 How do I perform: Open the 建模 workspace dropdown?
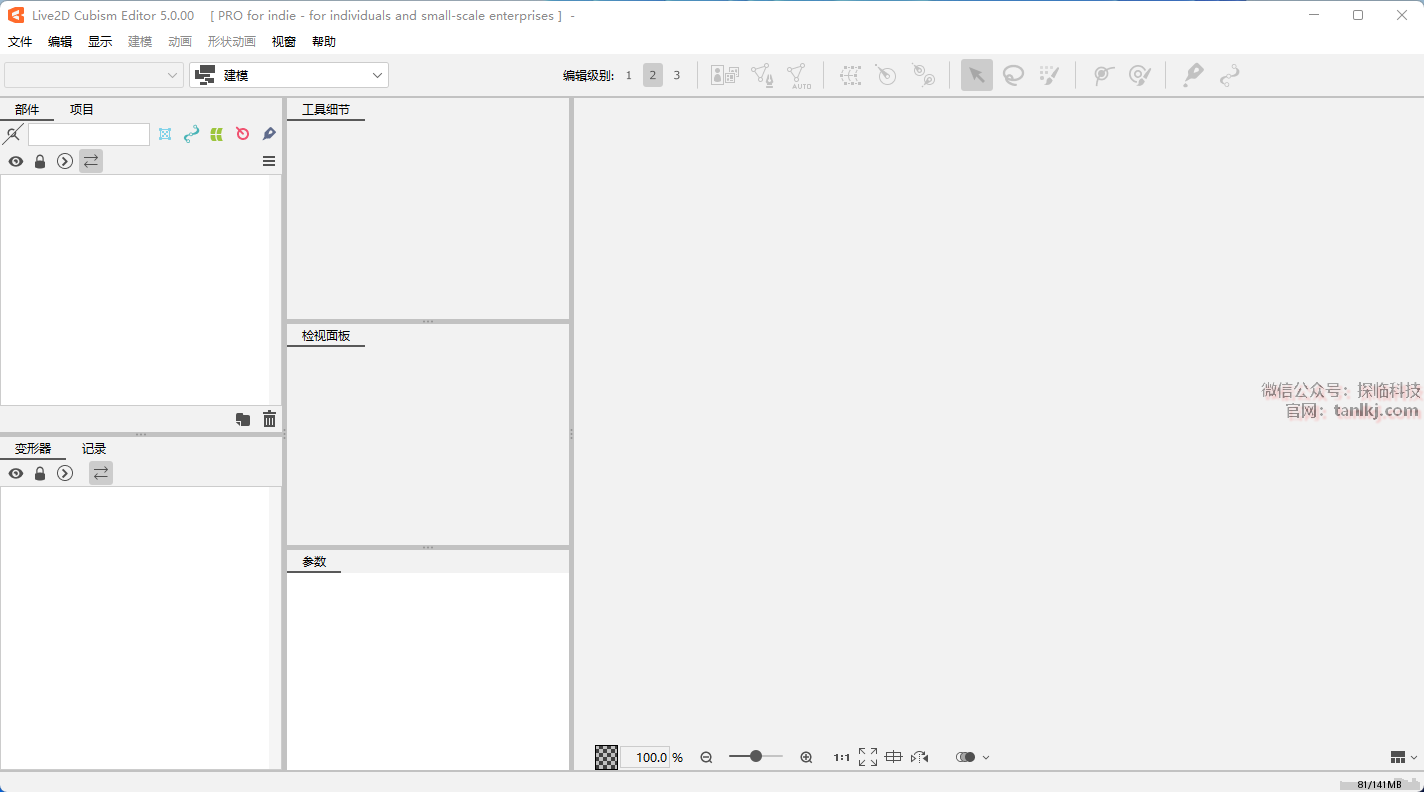(x=289, y=75)
